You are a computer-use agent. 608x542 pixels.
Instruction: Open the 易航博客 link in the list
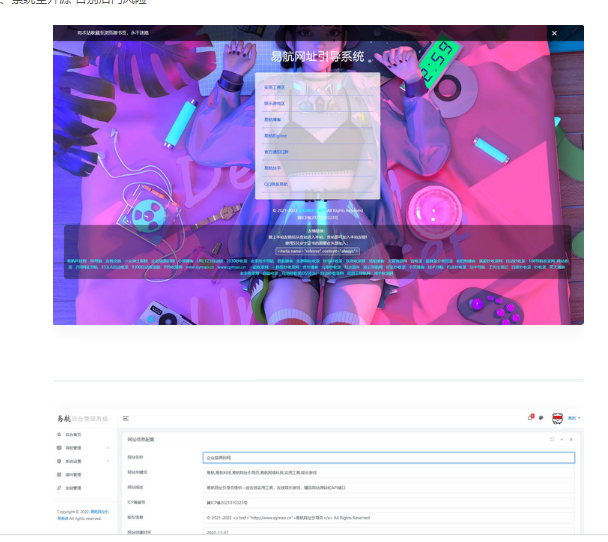273,120
